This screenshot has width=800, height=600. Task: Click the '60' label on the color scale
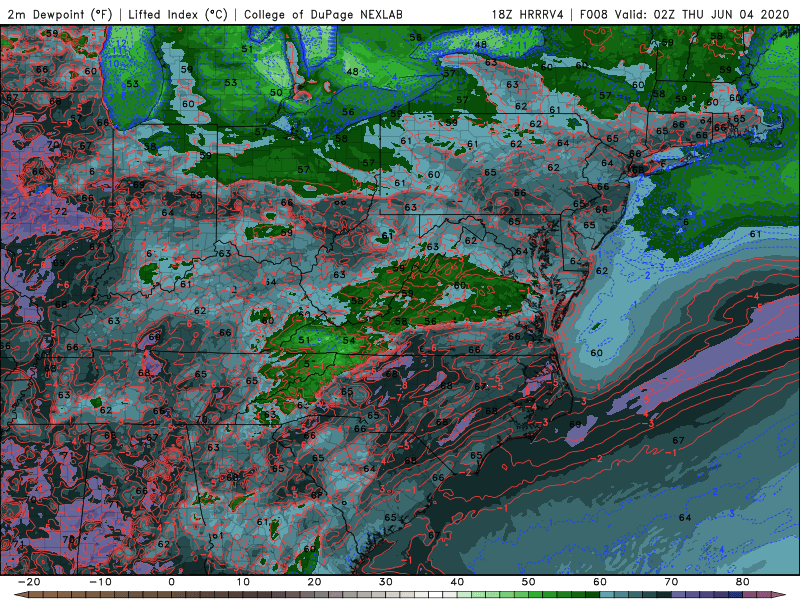tap(600, 582)
